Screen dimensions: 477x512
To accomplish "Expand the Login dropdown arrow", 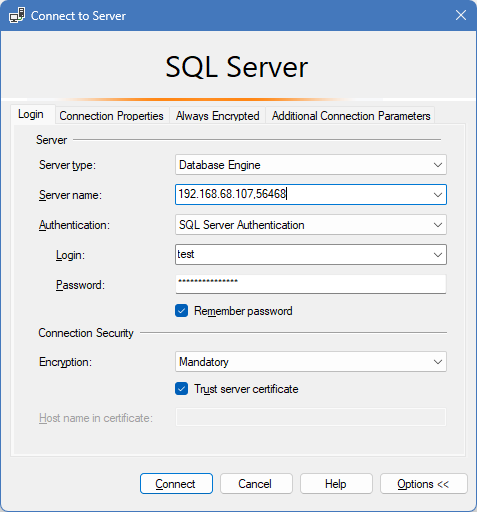I will point(438,255).
